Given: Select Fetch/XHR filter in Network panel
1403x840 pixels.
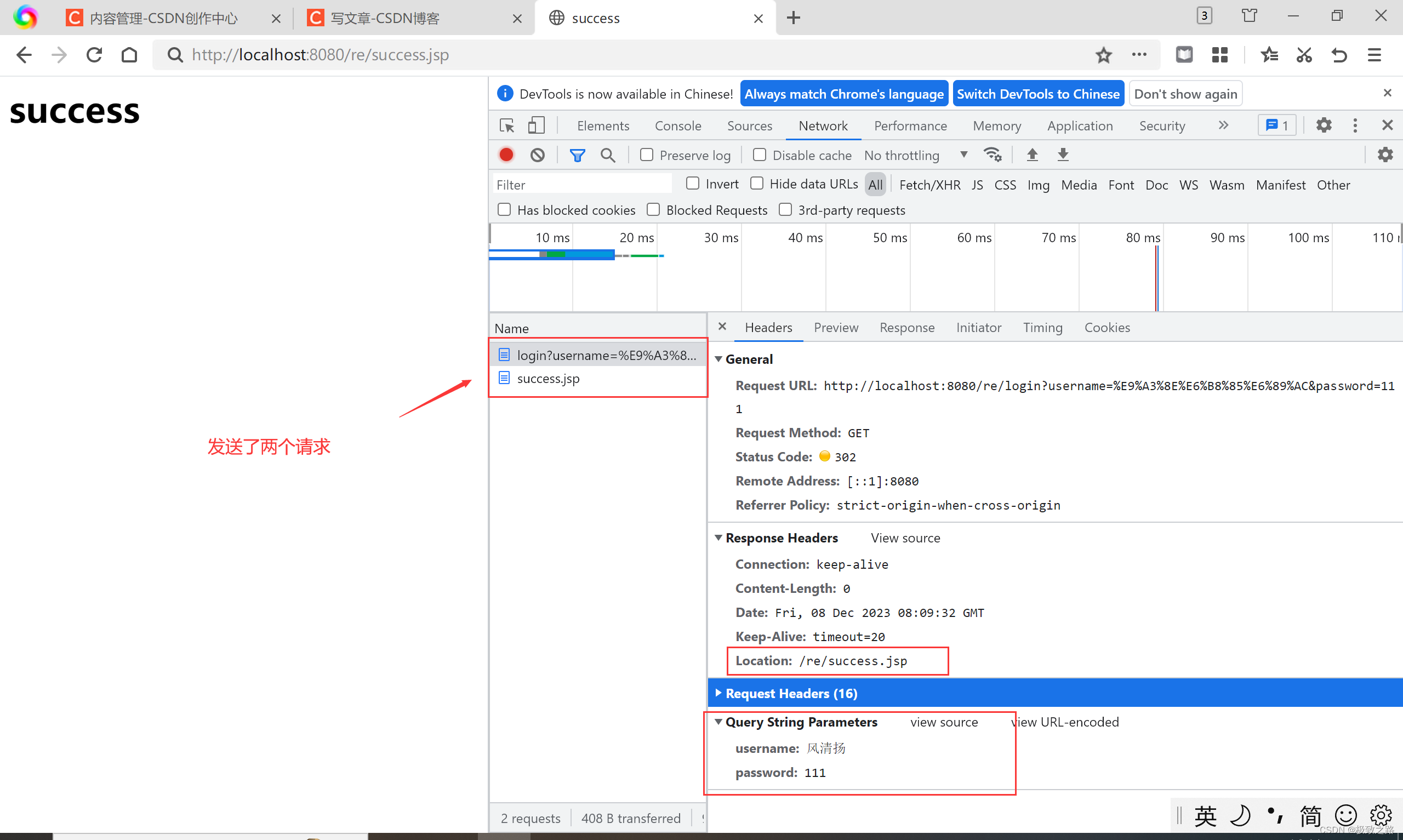Looking at the screenshot, I should coord(927,184).
